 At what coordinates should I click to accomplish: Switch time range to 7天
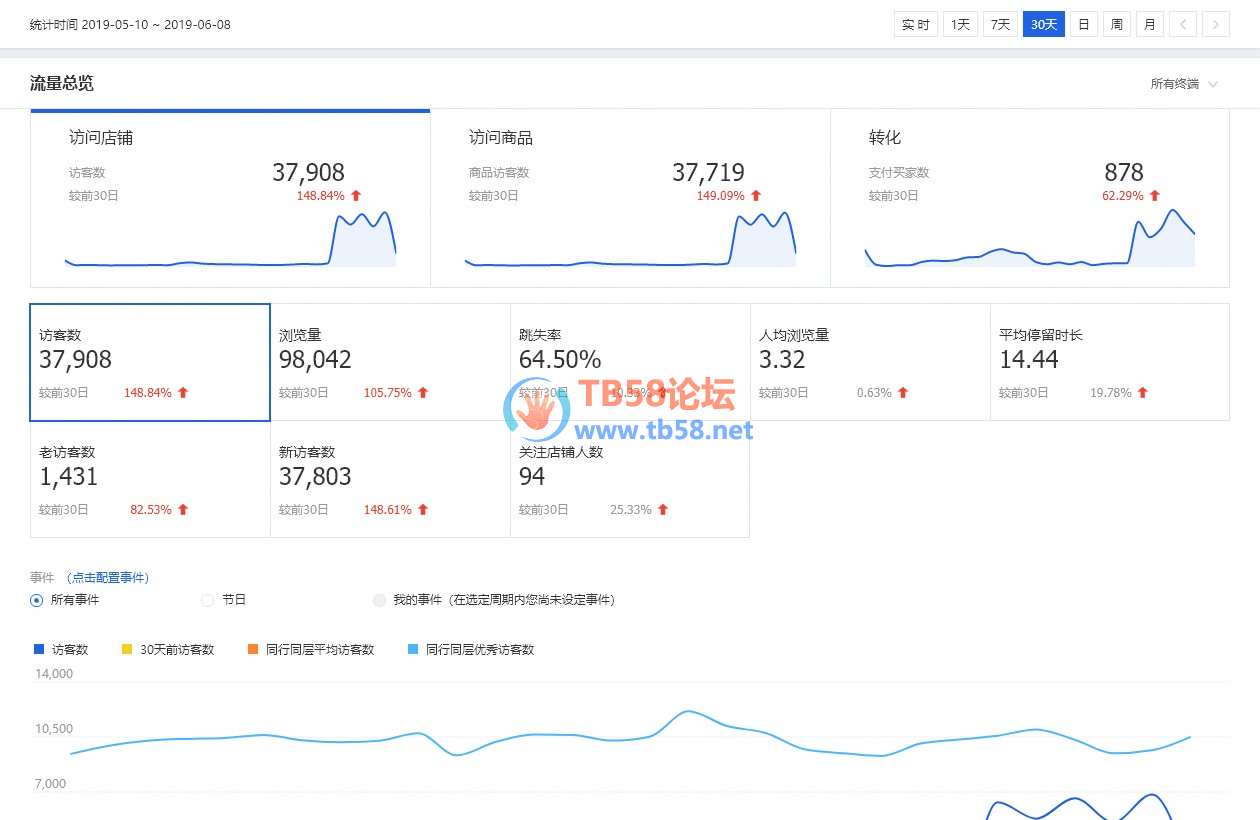(1000, 24)
